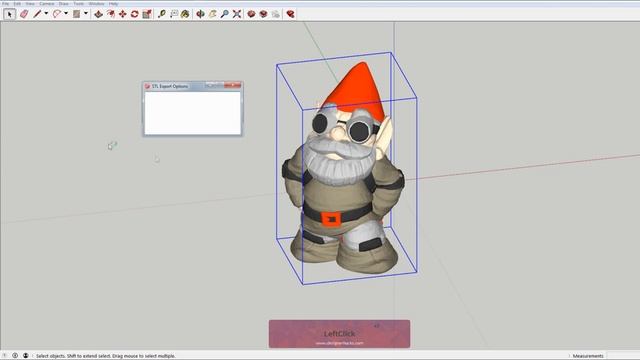The height and width of the screenshot is (360, 640).
Task: Click the greyed Send to LayOut icon
Action: (276, 14)
